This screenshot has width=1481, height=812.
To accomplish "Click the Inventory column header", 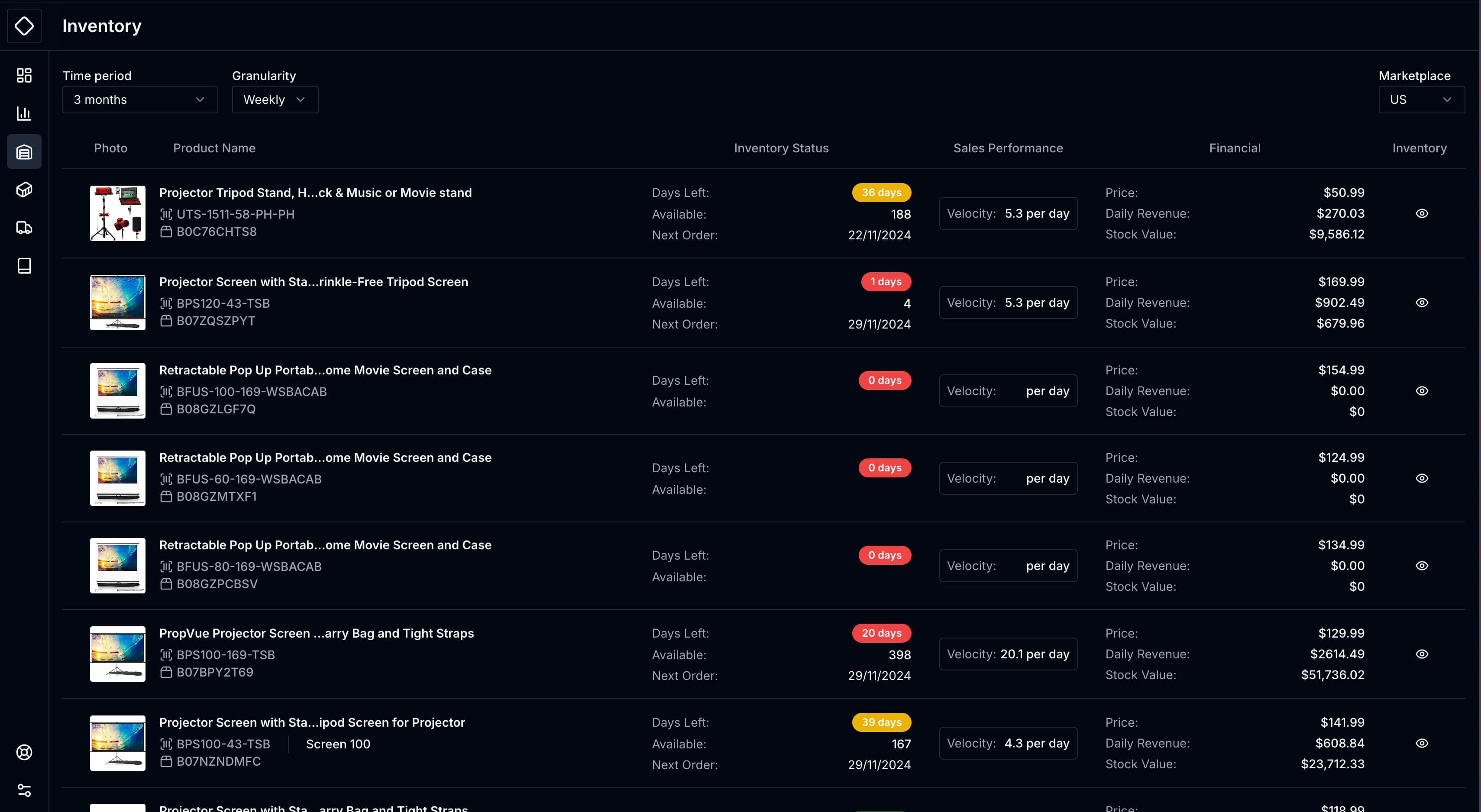I will tap(1420, 148).
